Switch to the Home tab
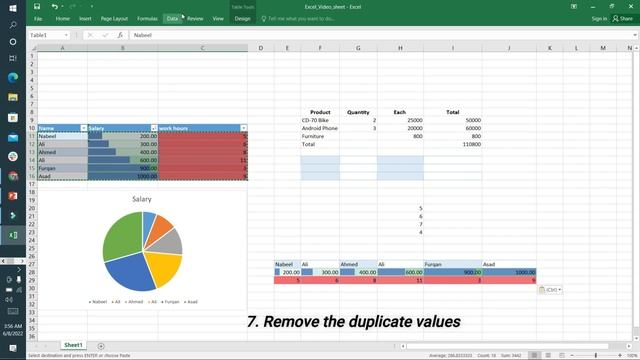Viewport: 640px width, 360px height. [62, 19]
